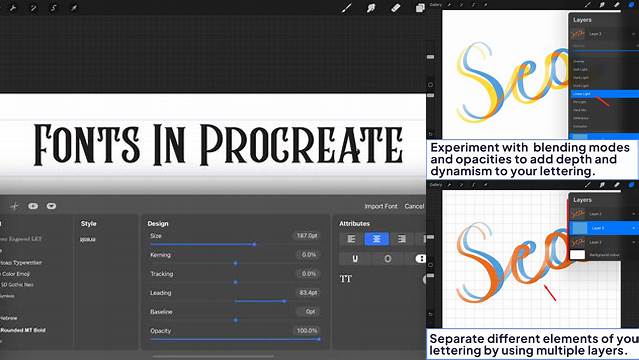The height and width of the screenshot is (360, 639).
Task: Choose Smudge tool in blending modes window
Action: click(602, 4)
